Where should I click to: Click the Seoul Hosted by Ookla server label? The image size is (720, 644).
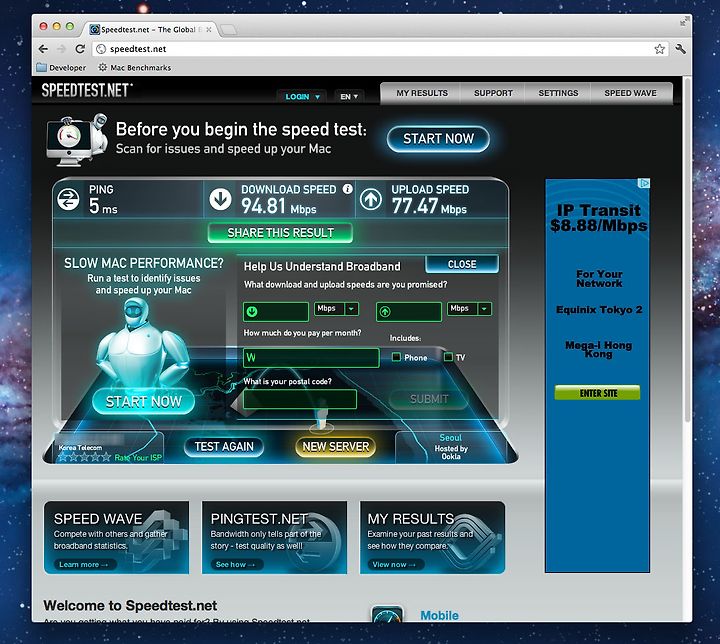(x=451, y=447)
